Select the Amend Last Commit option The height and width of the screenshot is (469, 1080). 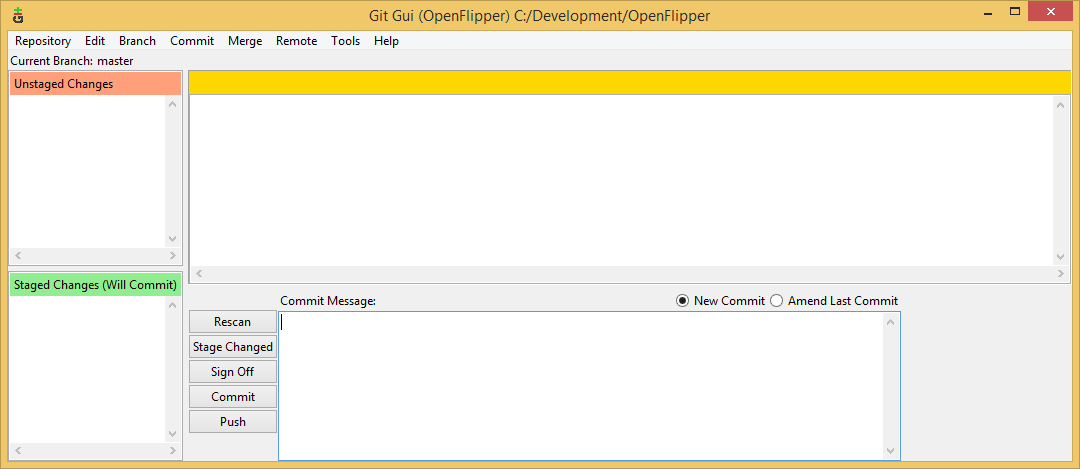777,301
